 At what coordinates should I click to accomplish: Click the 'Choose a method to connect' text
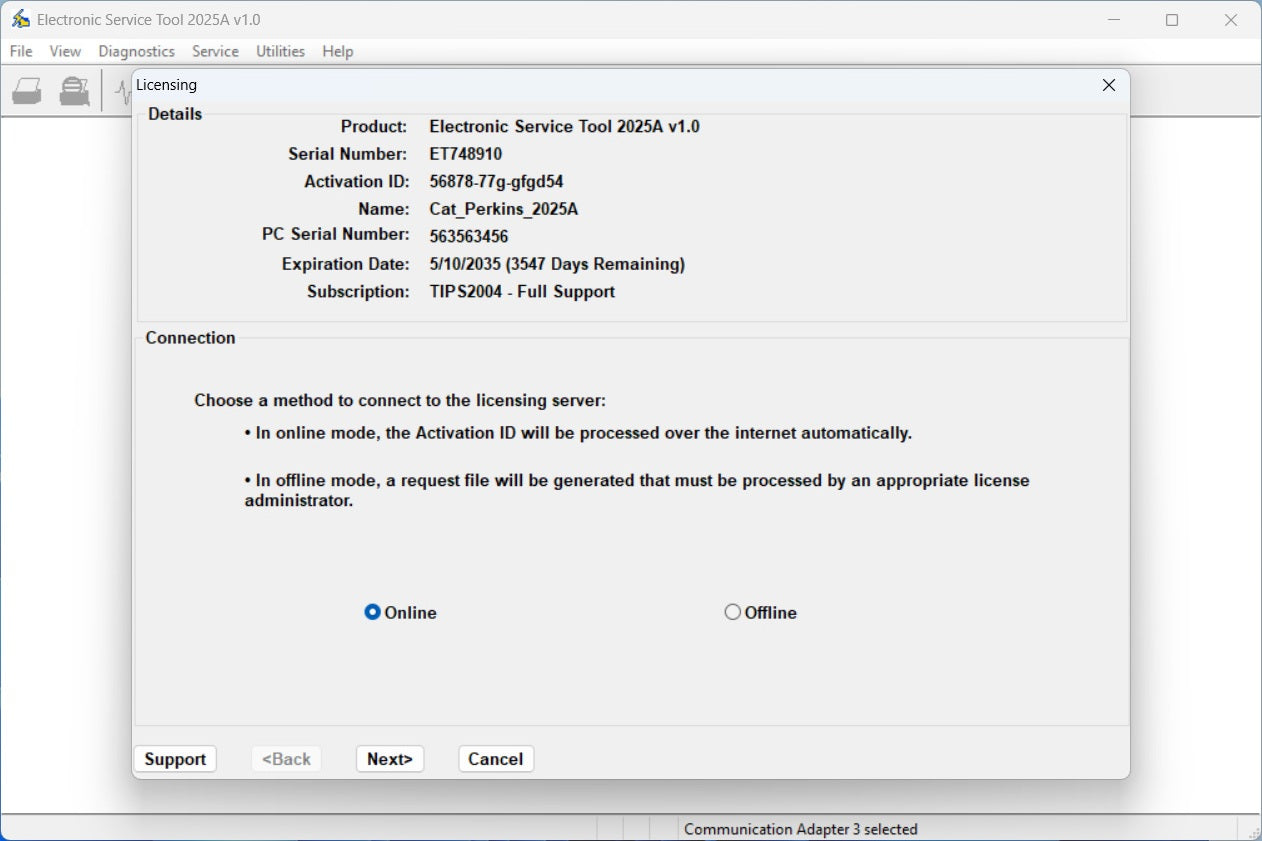(x=400, y=401)
